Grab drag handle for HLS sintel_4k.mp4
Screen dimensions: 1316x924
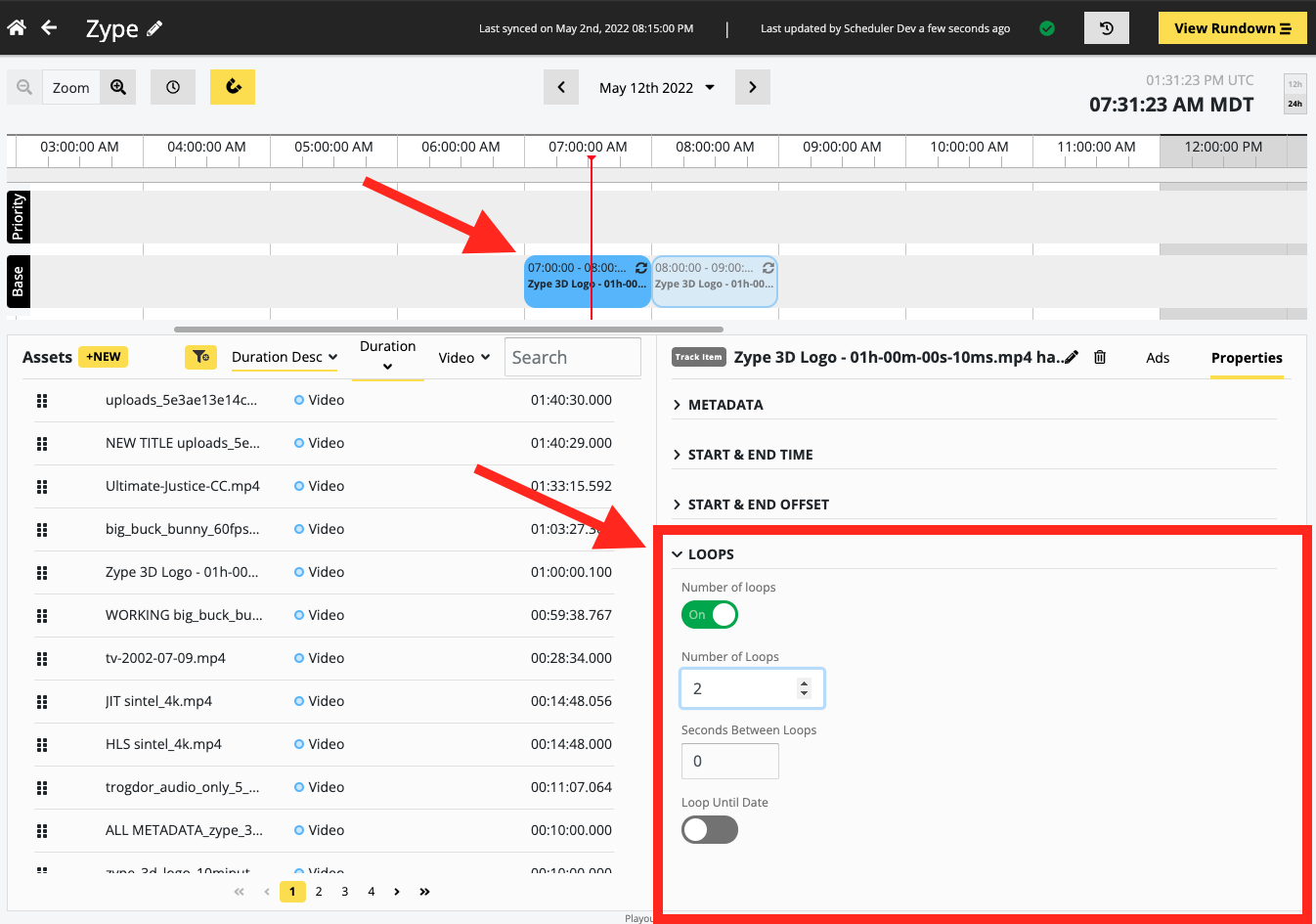(x=42, y=745)
